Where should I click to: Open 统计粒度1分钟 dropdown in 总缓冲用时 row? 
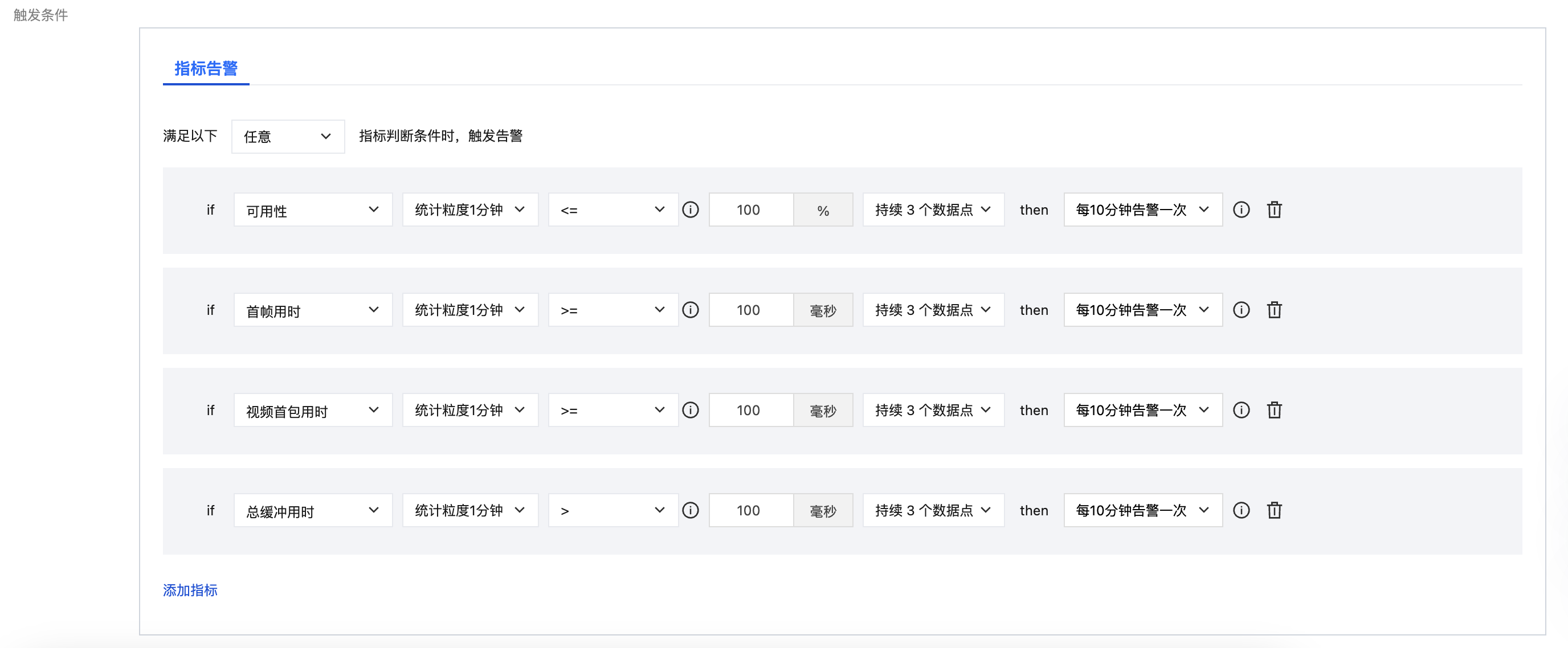[470, 511]
